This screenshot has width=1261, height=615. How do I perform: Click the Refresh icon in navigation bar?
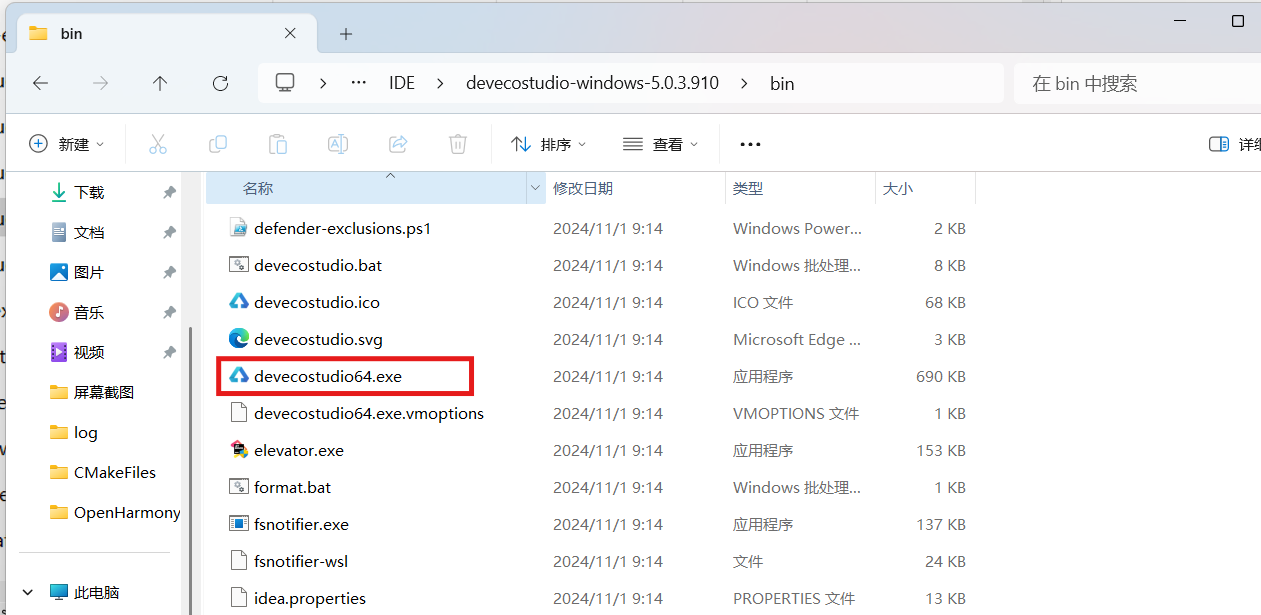(220, 83)
